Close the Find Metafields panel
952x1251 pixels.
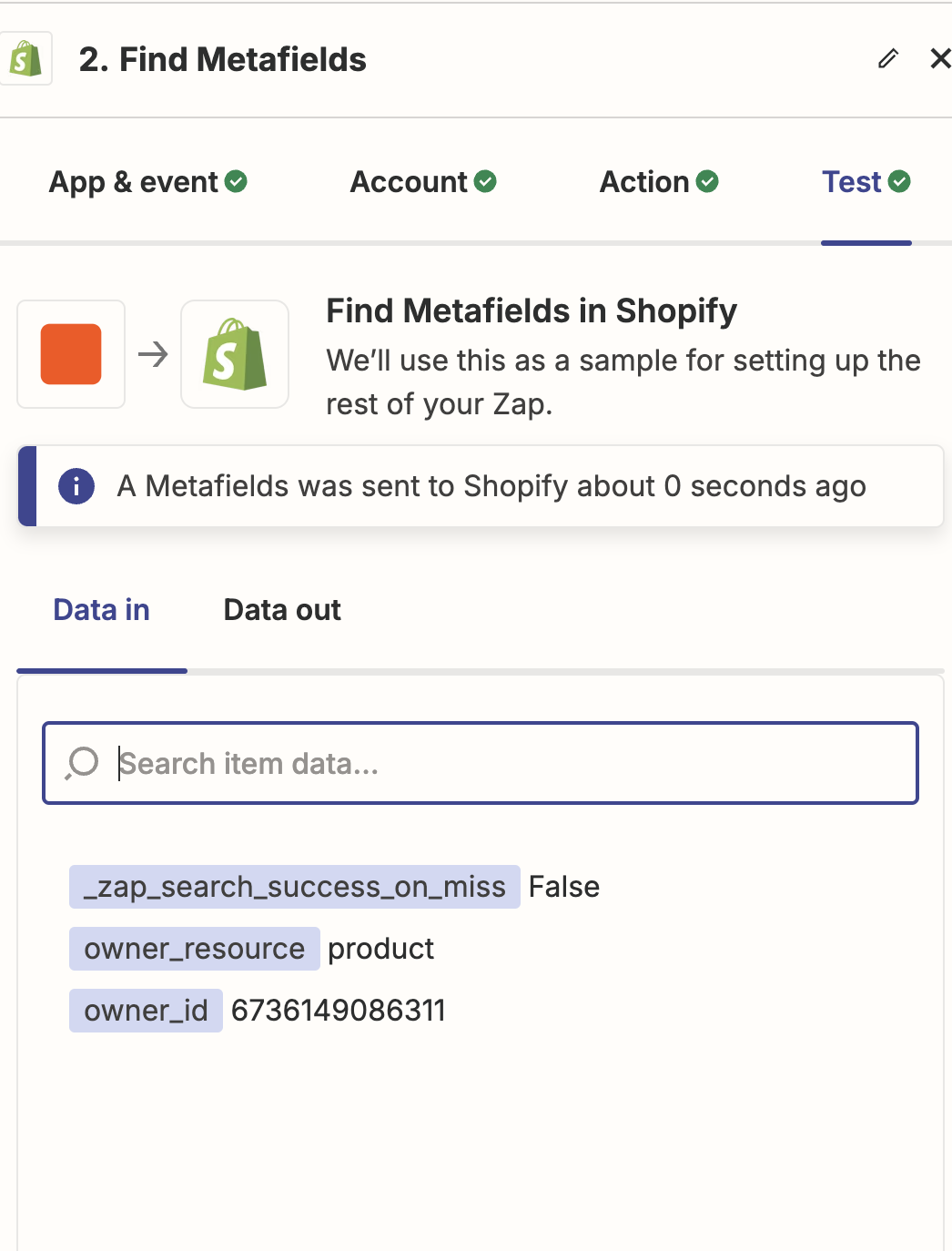pos(940,59)
